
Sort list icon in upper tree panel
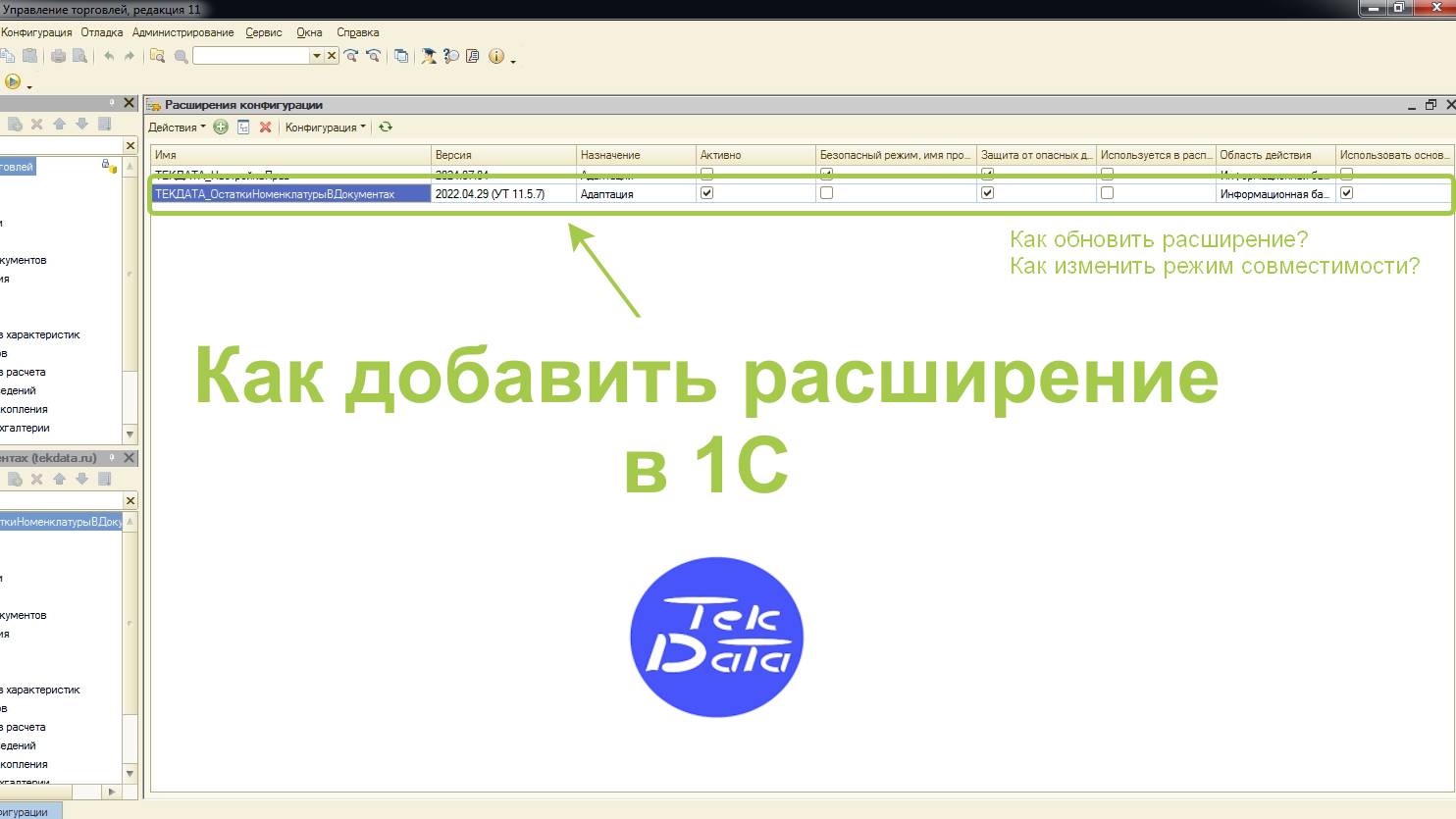(x=105, y=124)
